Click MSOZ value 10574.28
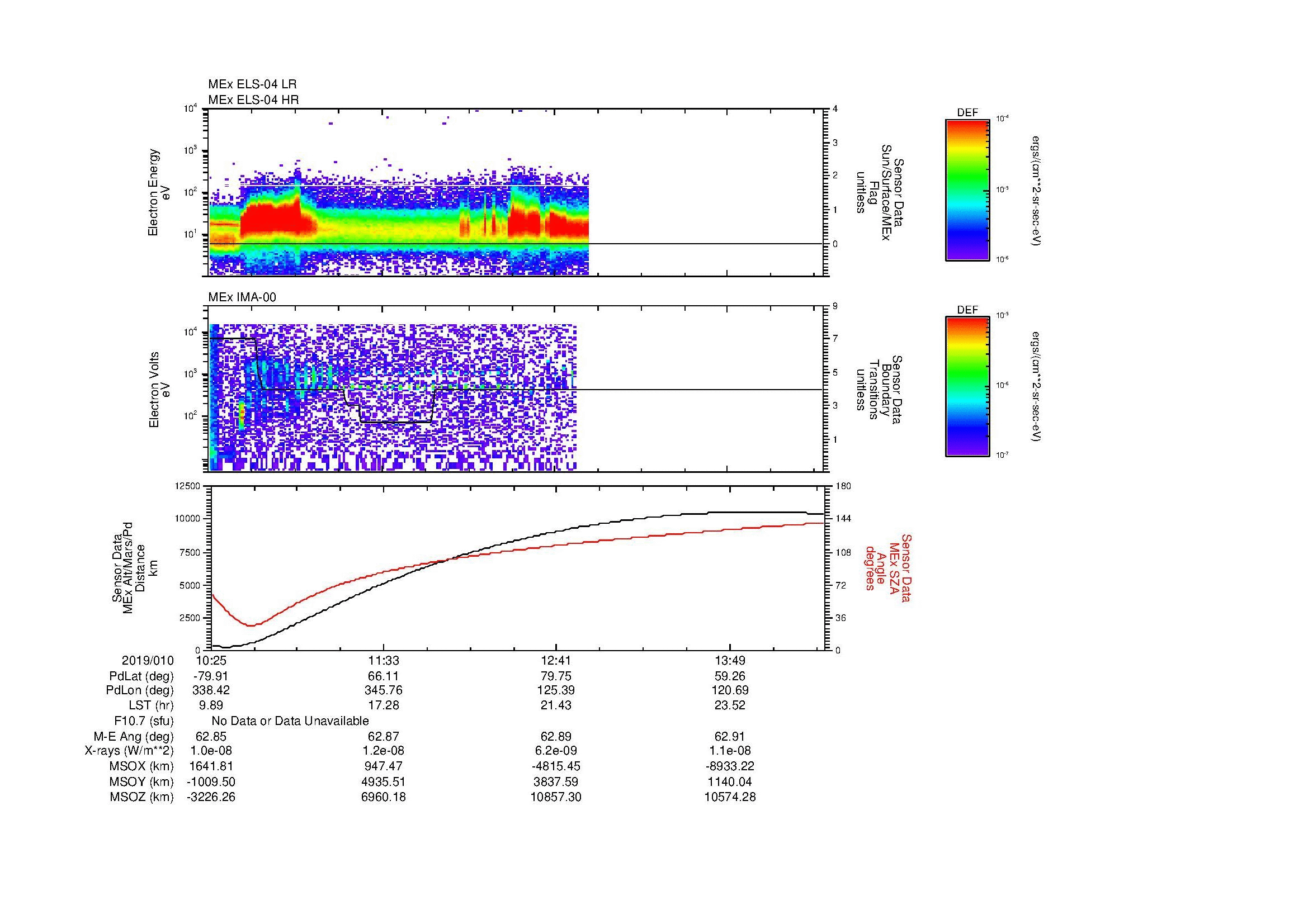 [x=730, y=798]
